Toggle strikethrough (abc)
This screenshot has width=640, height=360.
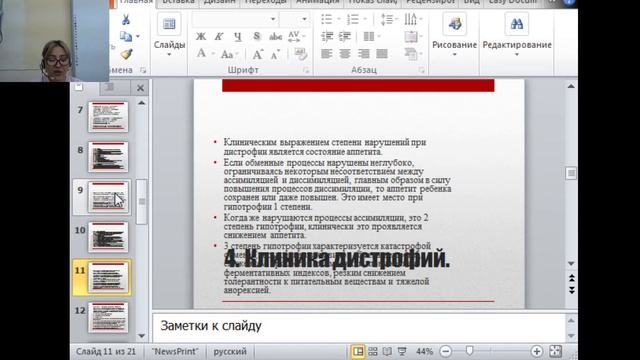pyautogui.click(x=276, y=36)
